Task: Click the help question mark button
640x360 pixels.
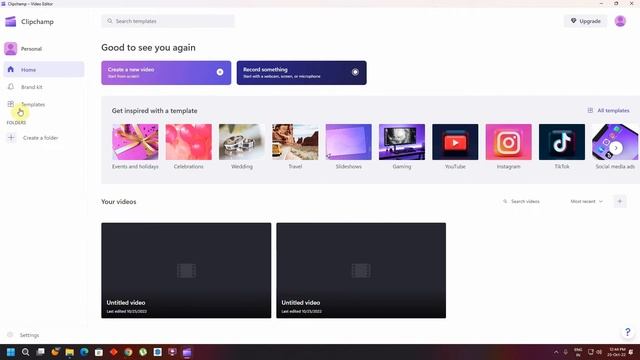Action: 627,332
